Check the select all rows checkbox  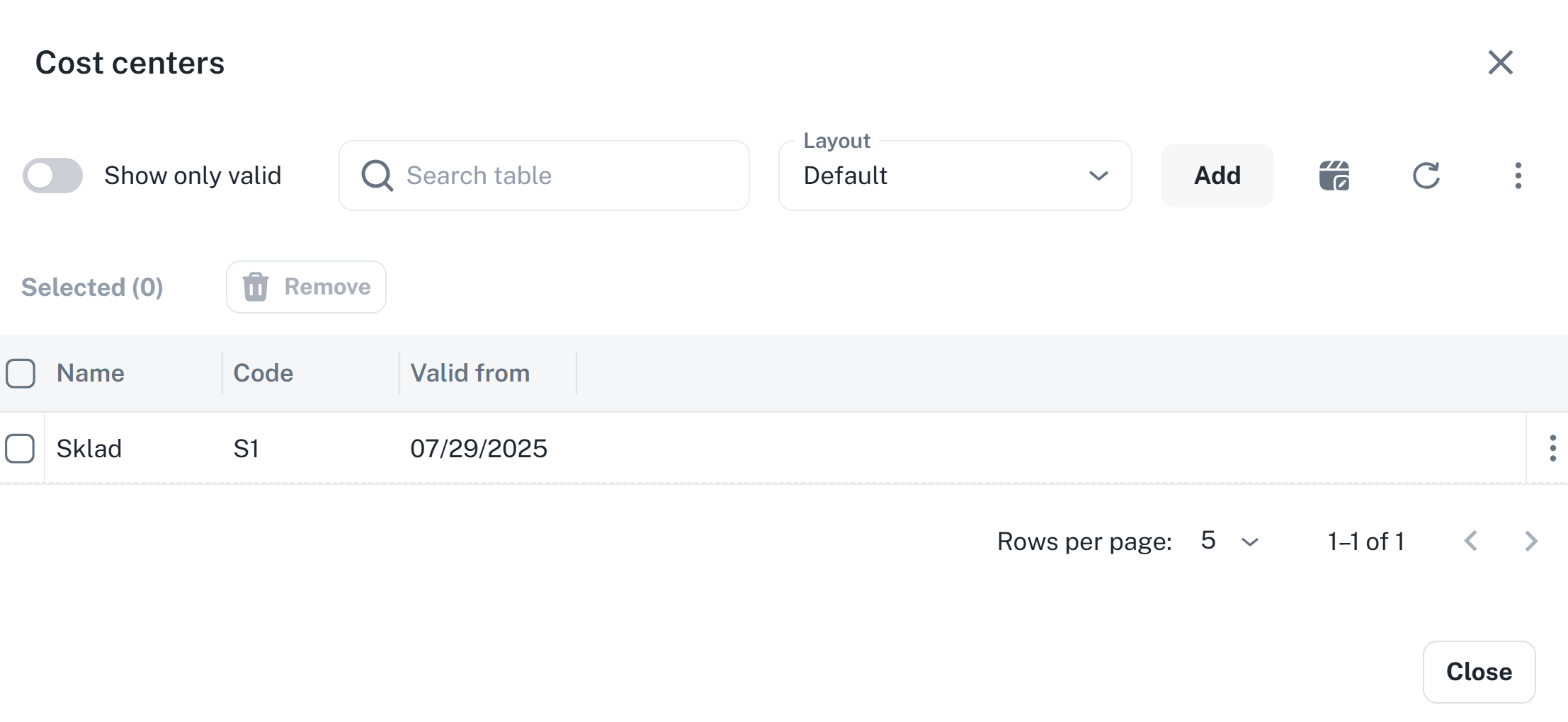pyautogui.click(x=21, y=373)
